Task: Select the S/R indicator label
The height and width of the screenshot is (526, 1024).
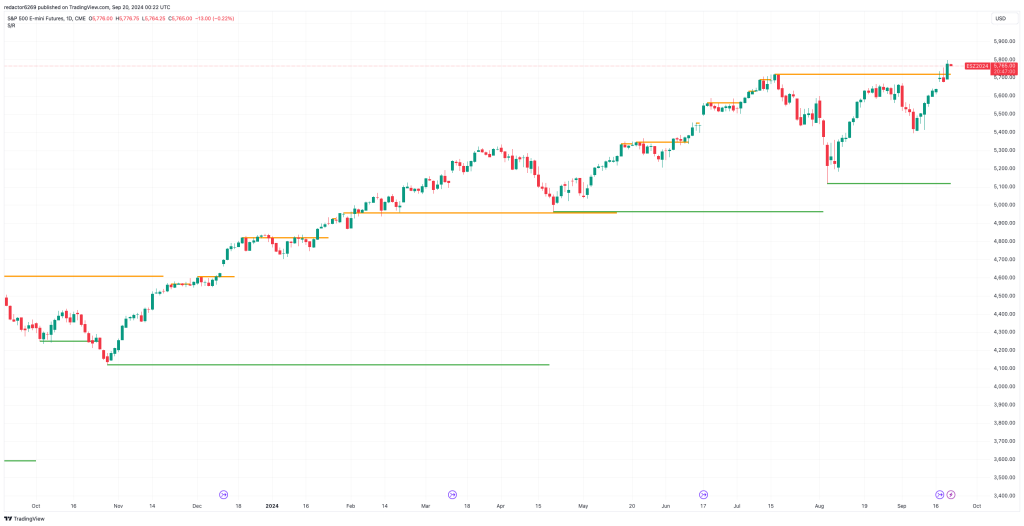Action: pyautogui.click(x=12, y=26)
